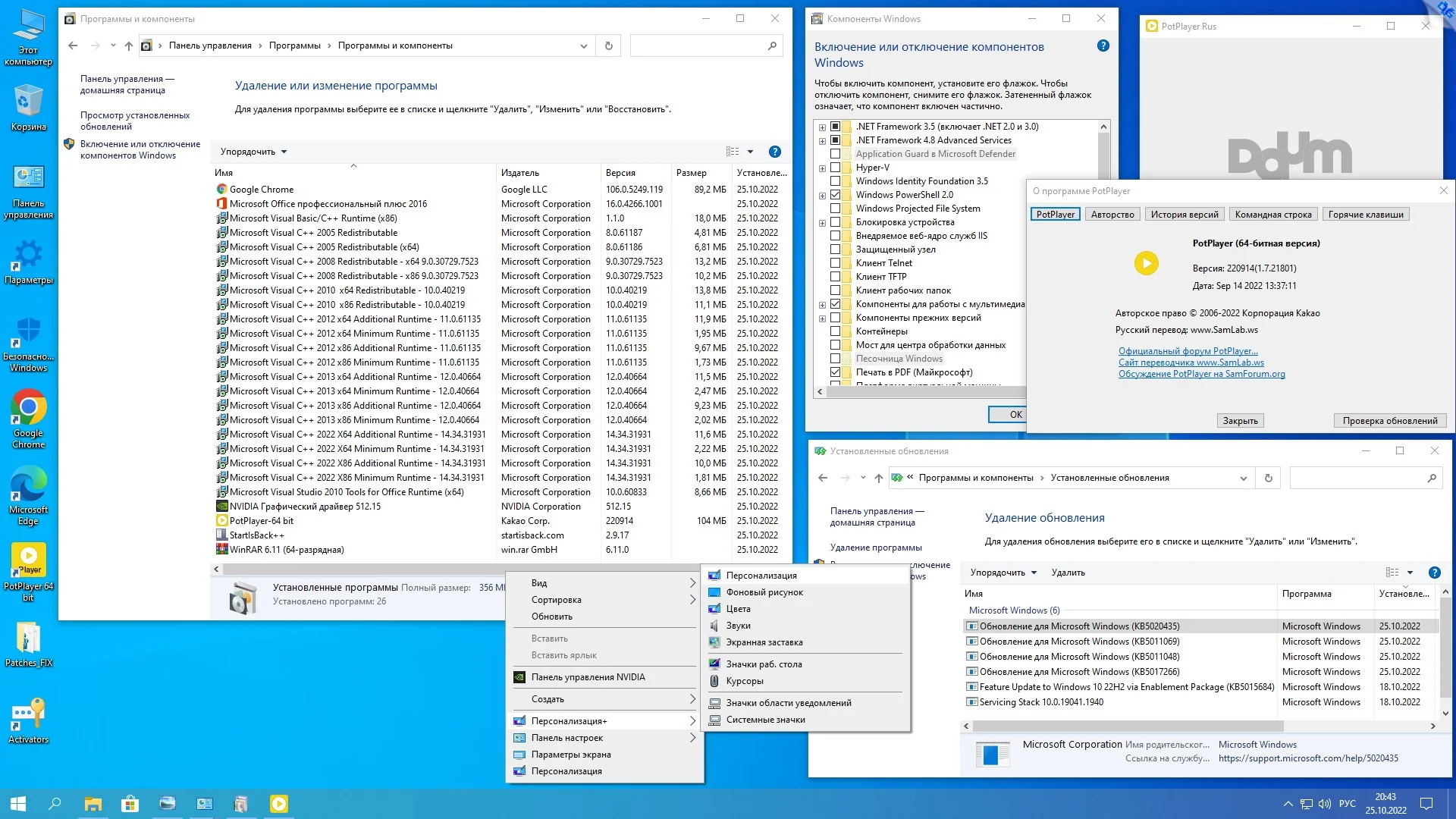1456x819 pixels.
Task: Click the help icon in Programs window
Action: (x=774, y=152)
